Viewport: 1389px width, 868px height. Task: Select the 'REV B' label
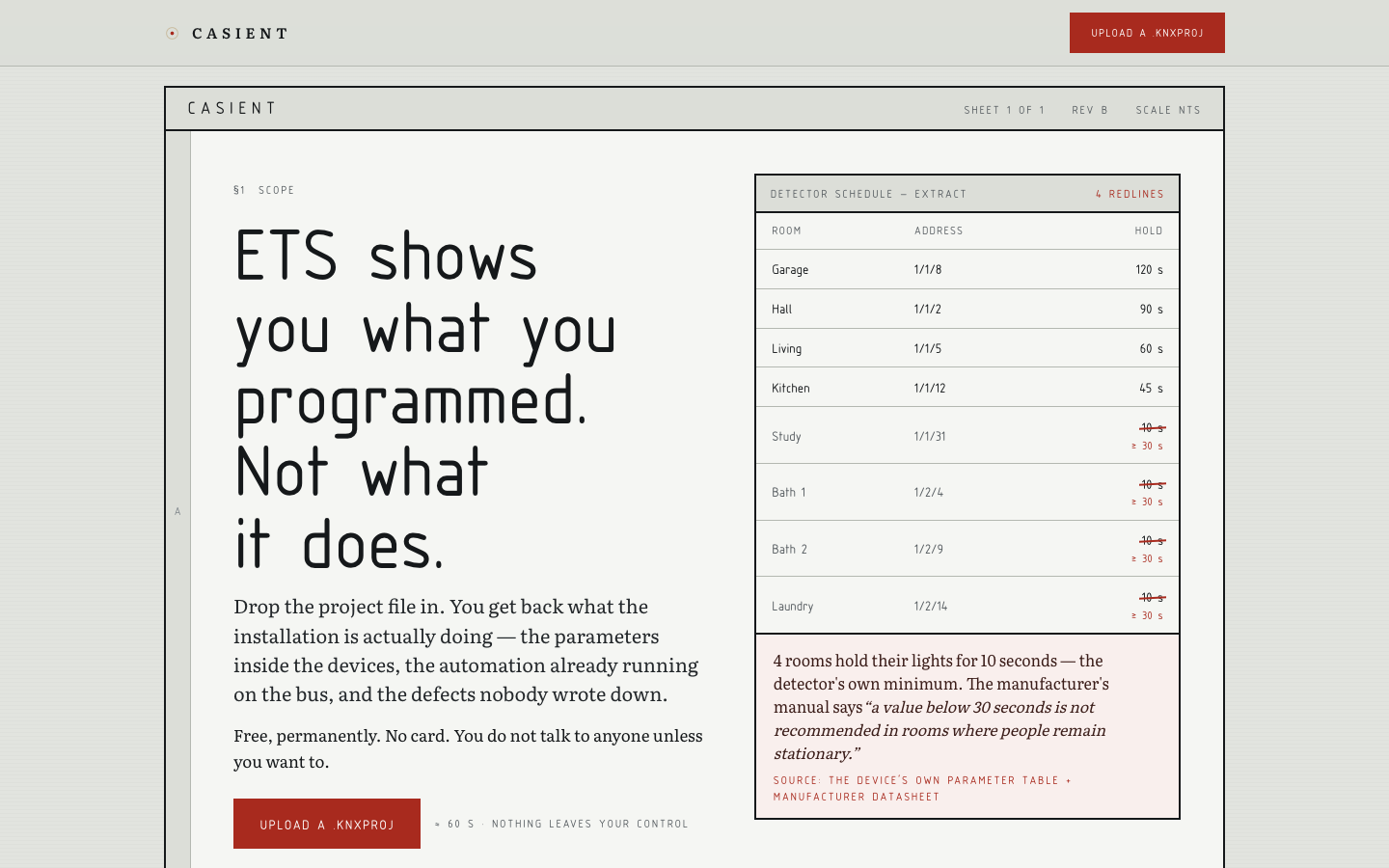(1090, 110)
